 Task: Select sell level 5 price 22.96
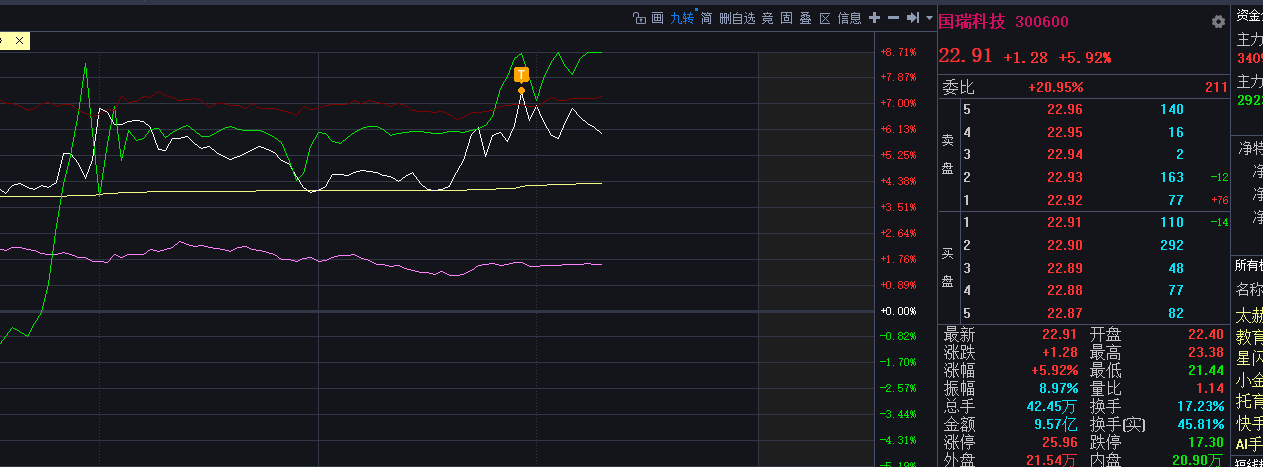tap(1064, 110)
